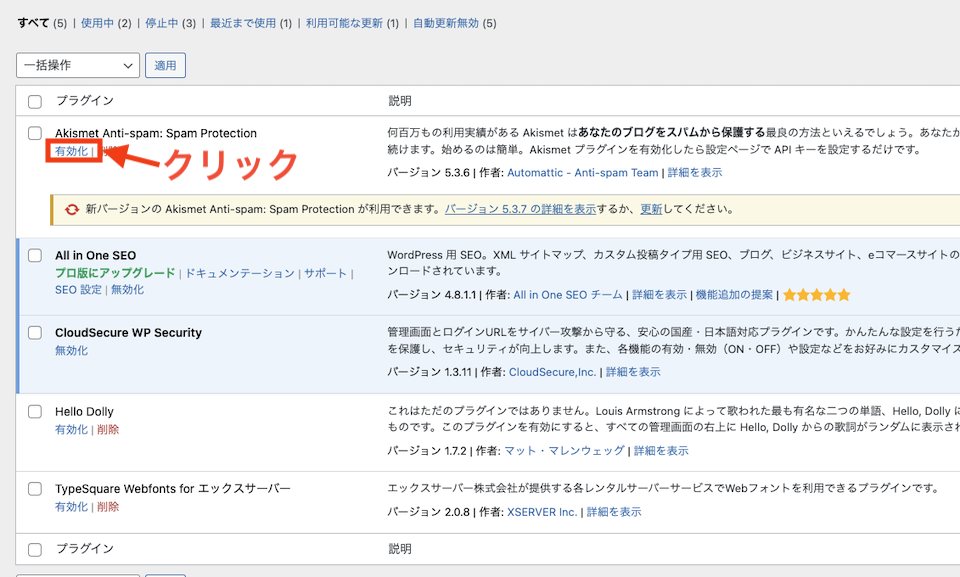Screen dimensions: 960x577
Task: Click 有効化 under Hello Dolly
Action: 72,430
